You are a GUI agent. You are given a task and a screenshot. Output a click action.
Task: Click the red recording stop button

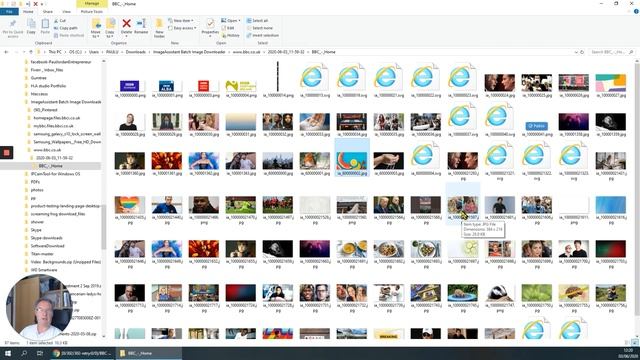[7, 153]
